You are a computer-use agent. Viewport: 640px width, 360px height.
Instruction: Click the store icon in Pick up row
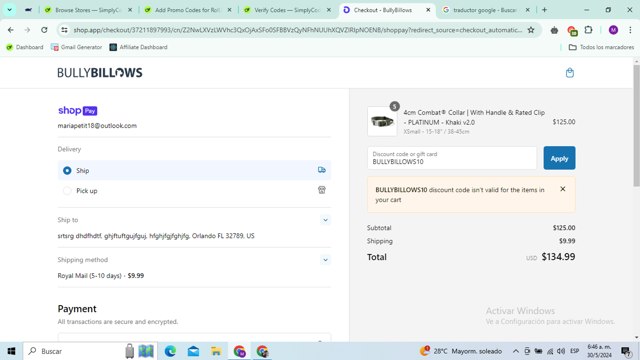pyautogui.click(x=322, y=190)
